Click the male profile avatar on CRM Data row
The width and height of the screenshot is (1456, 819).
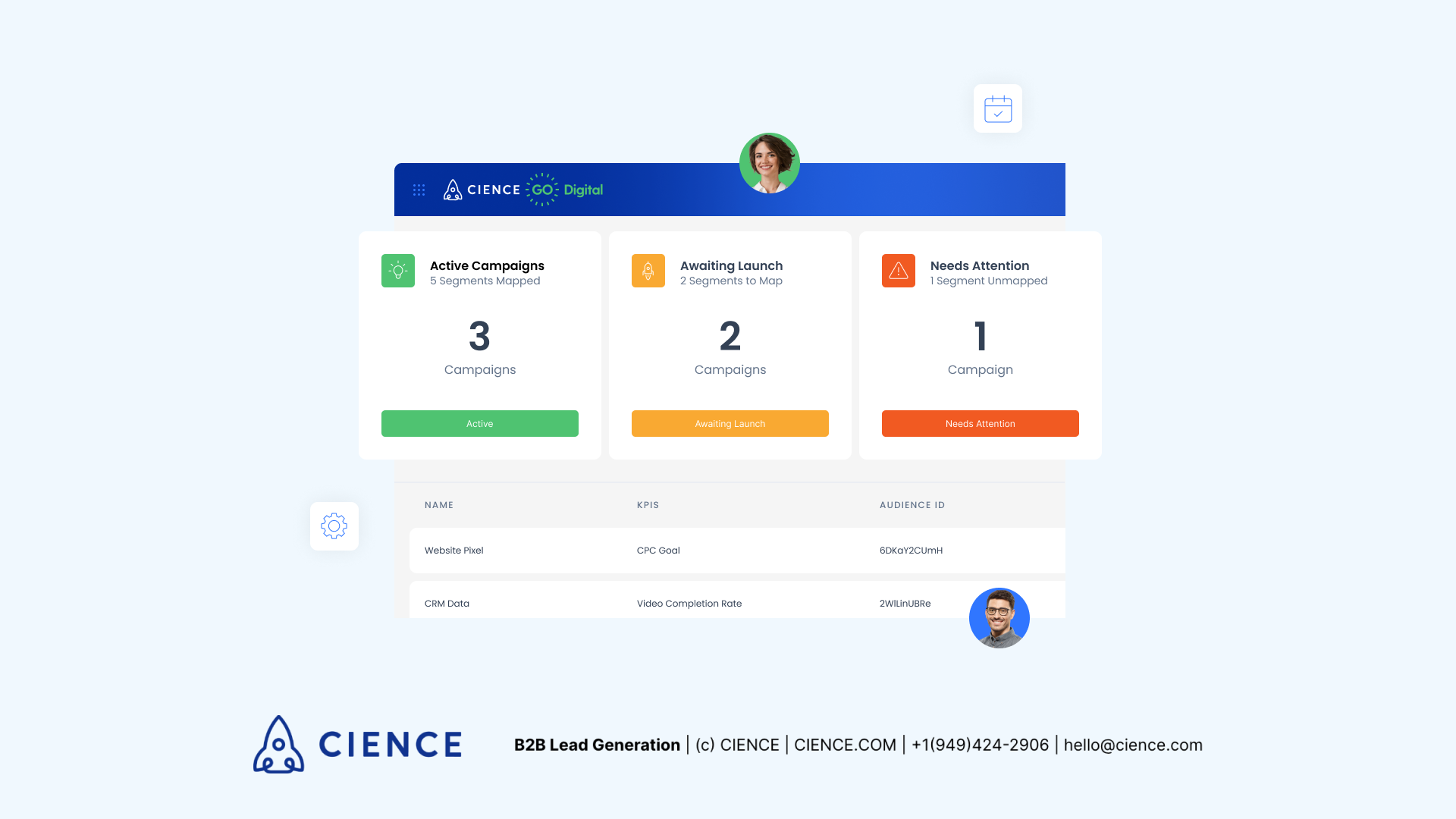(999, 618)
